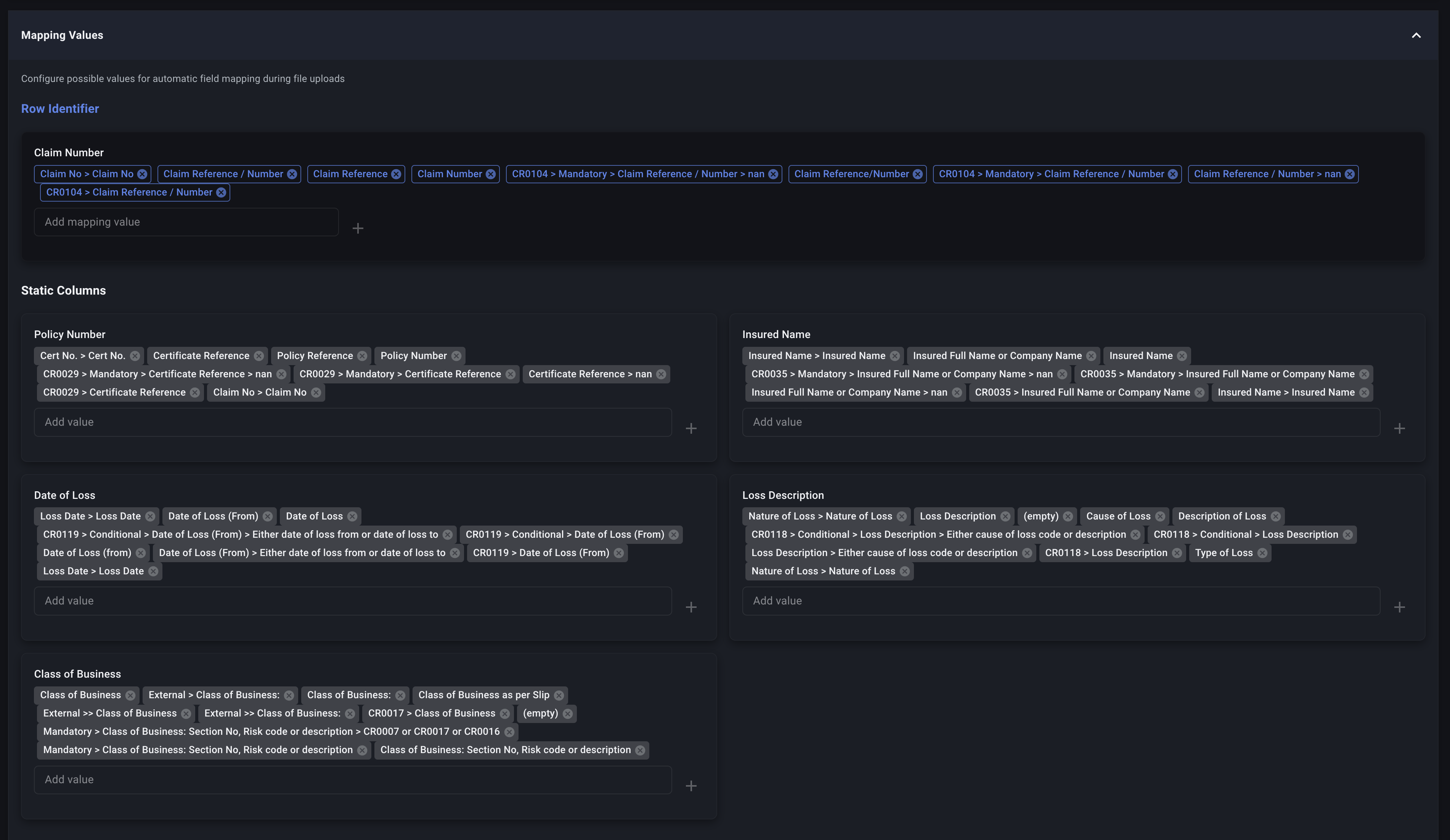1450x840 pixels.
Task: Focus the Policy Number 'Add value' field
Action: [x=352, y=422]
